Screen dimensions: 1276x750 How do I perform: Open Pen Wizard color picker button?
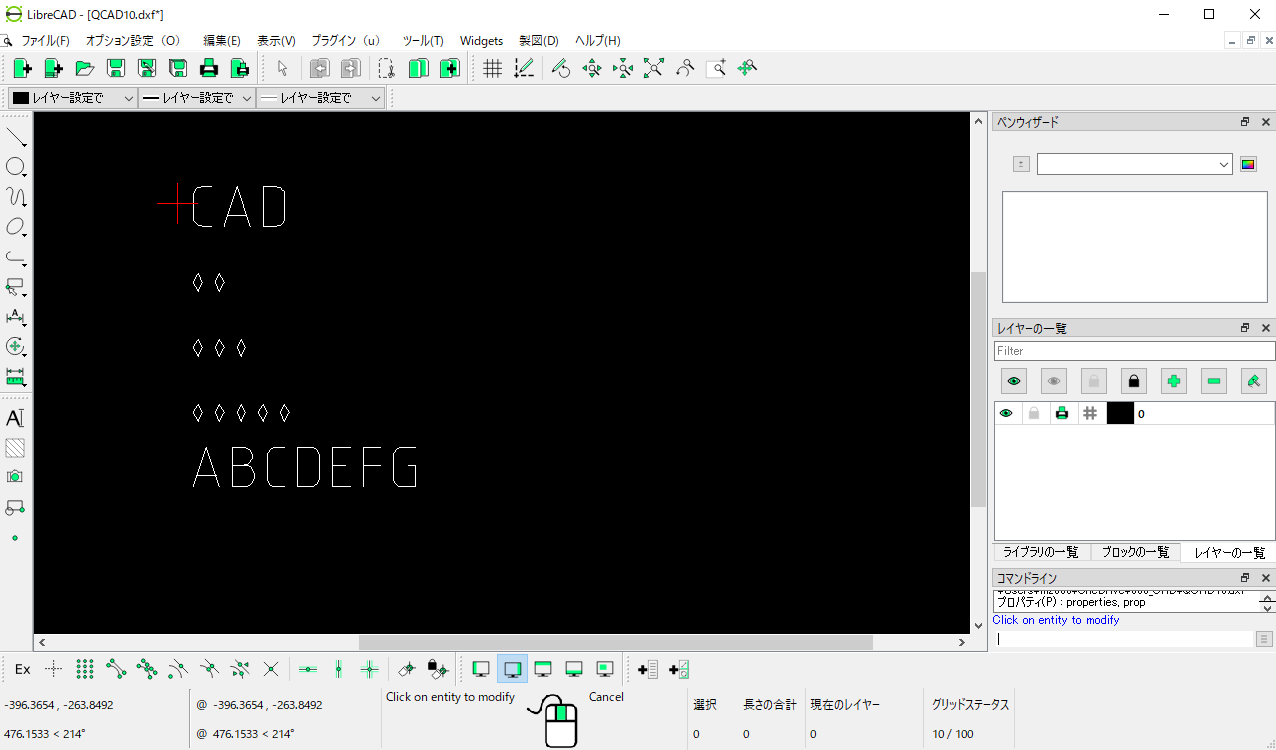1248,164
